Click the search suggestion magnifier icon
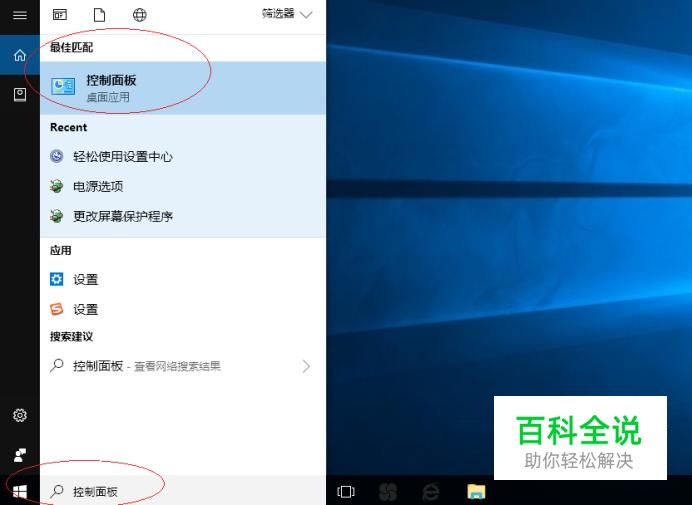692x505 pixels. pos(56,366)
